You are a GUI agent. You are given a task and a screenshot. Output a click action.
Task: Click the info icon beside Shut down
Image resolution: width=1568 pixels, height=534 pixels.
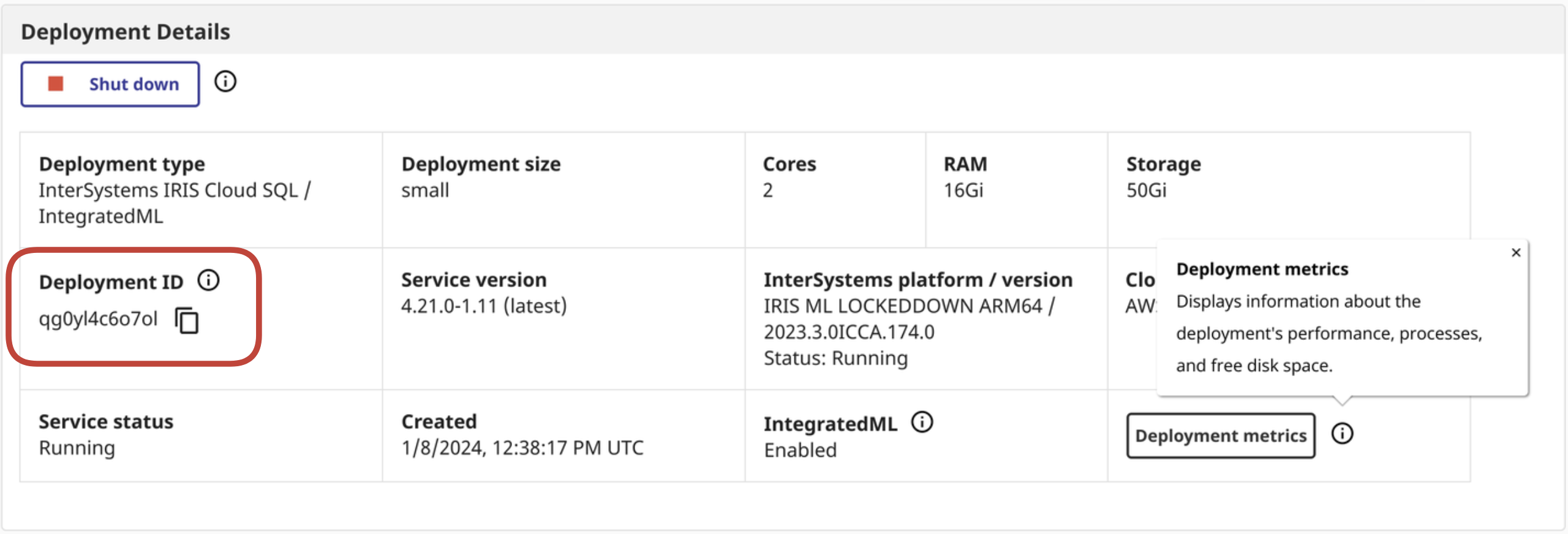coord(225,81)
